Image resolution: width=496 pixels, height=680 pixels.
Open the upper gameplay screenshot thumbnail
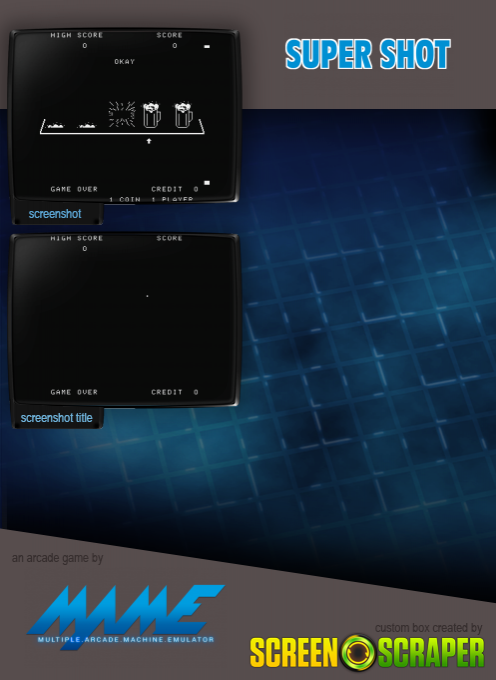124,116
